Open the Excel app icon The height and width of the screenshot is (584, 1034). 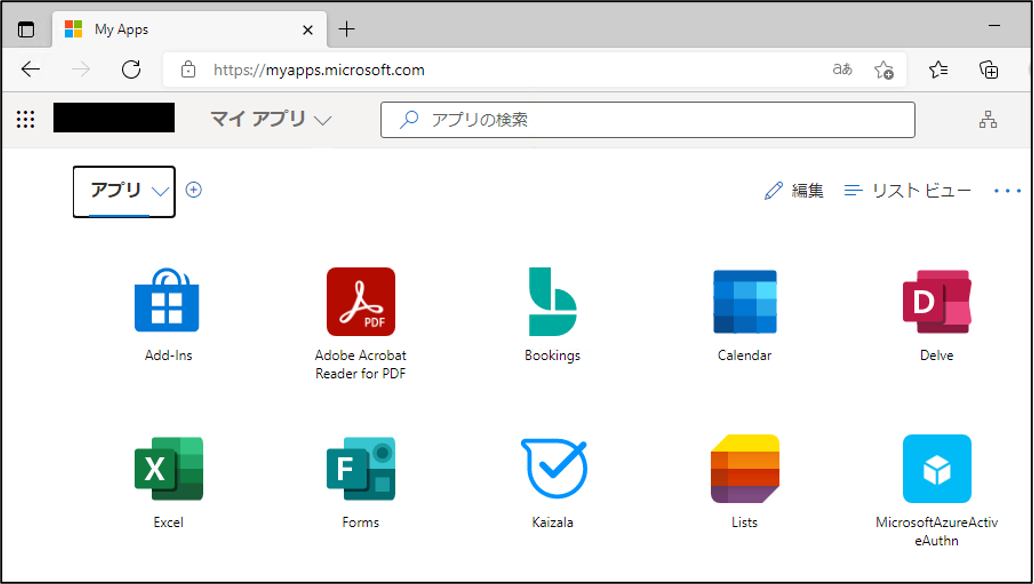point(168,468)
